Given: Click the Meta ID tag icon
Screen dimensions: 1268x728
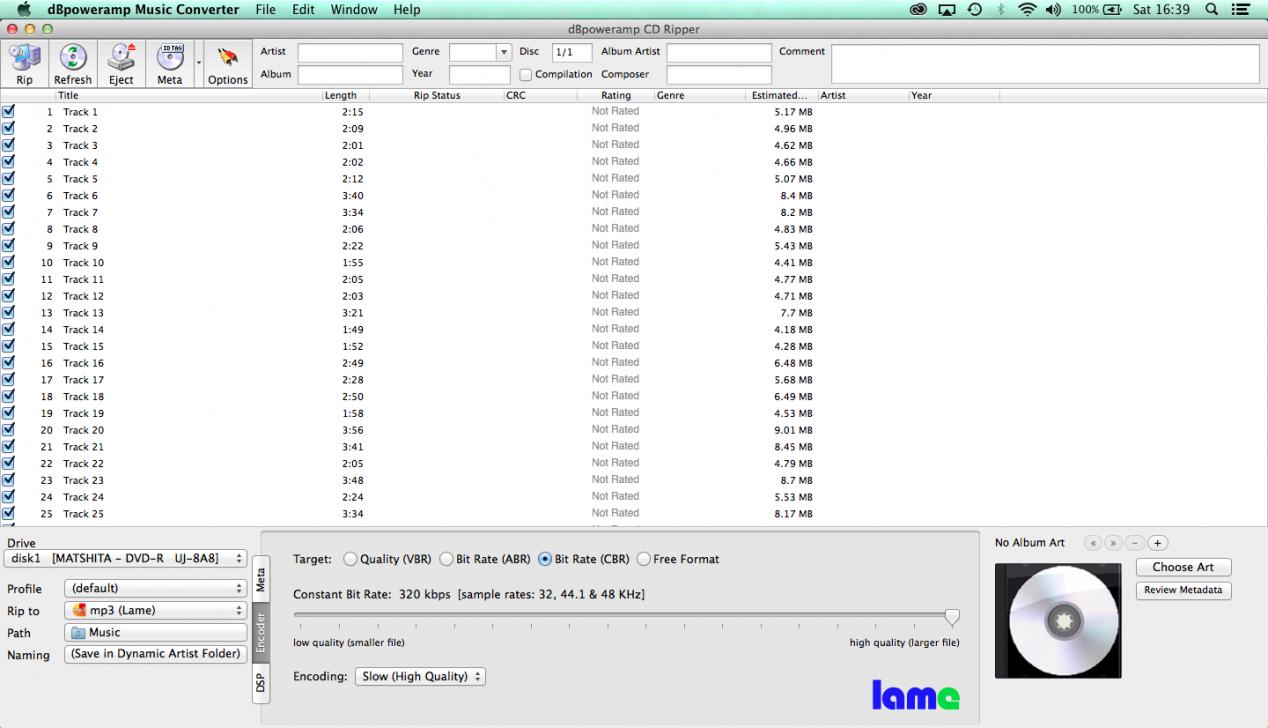Looking at the screenshot, I should pyautogui.click(x=170, y=59).
